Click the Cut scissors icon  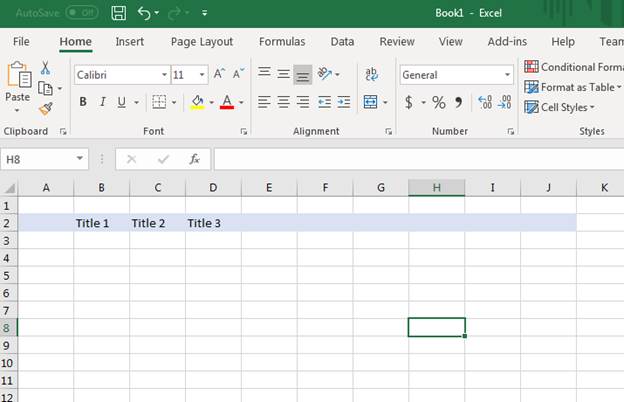coord(45,68)
